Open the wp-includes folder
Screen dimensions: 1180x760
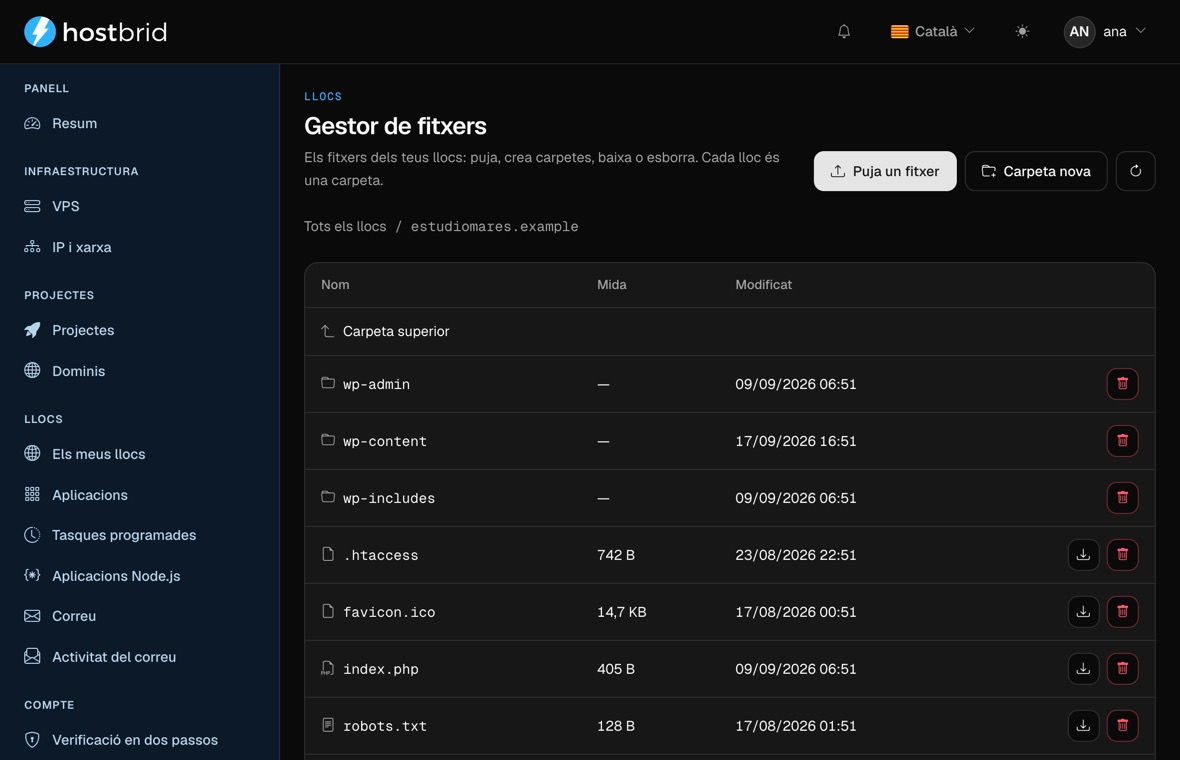389,498
